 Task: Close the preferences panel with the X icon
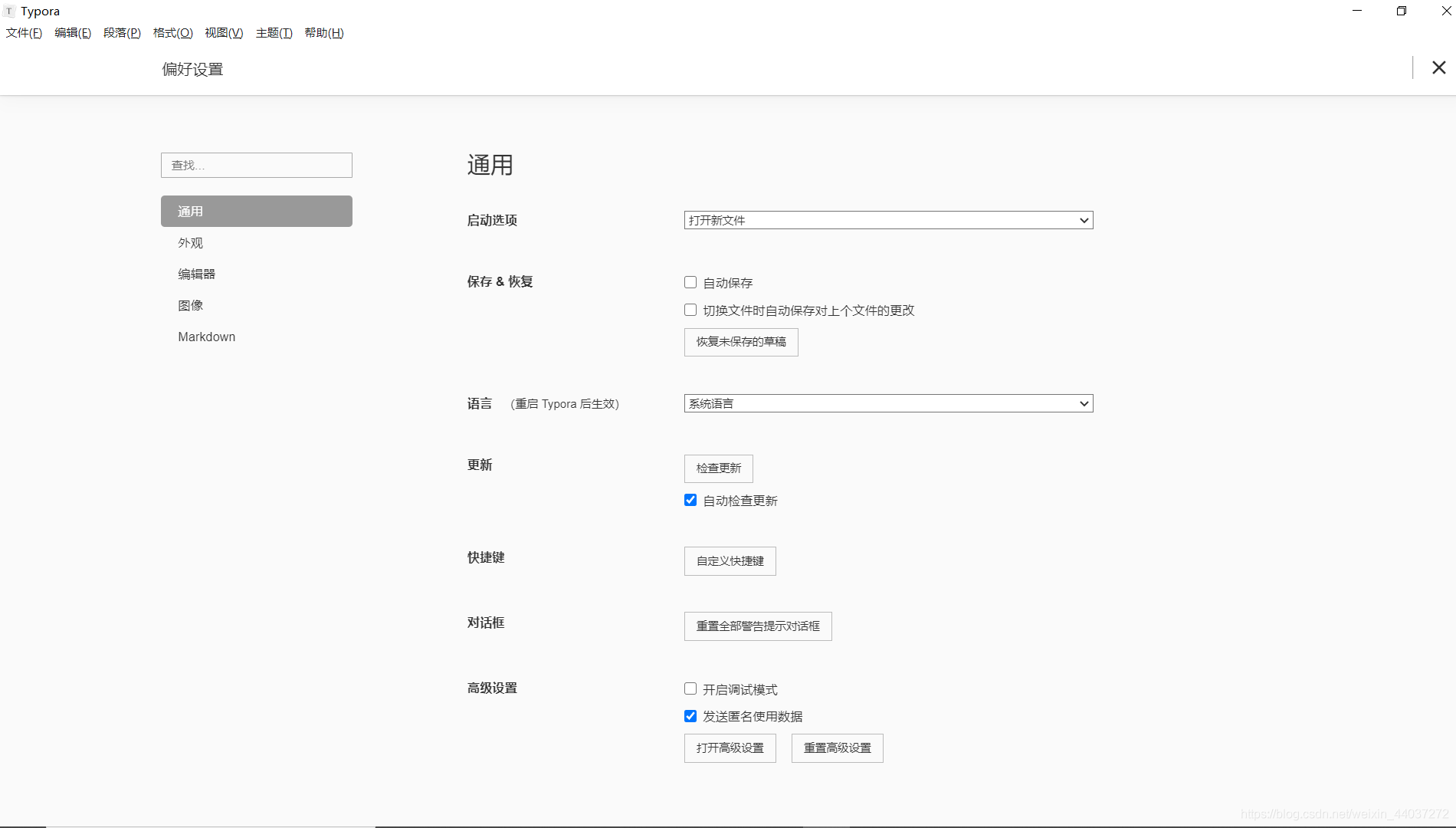(x=1439, y=67)
